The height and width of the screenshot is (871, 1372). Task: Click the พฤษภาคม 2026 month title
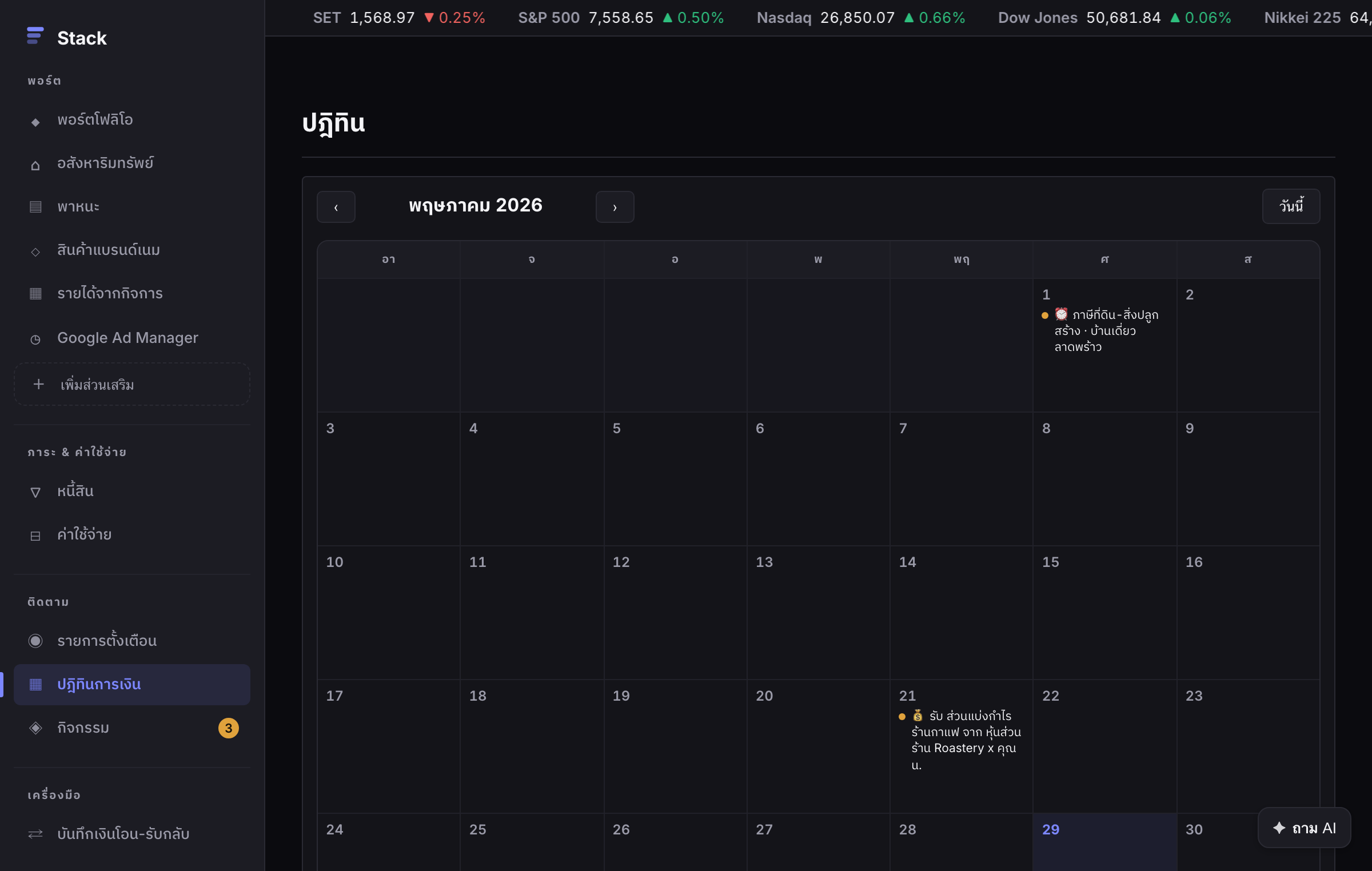point(476,205)
